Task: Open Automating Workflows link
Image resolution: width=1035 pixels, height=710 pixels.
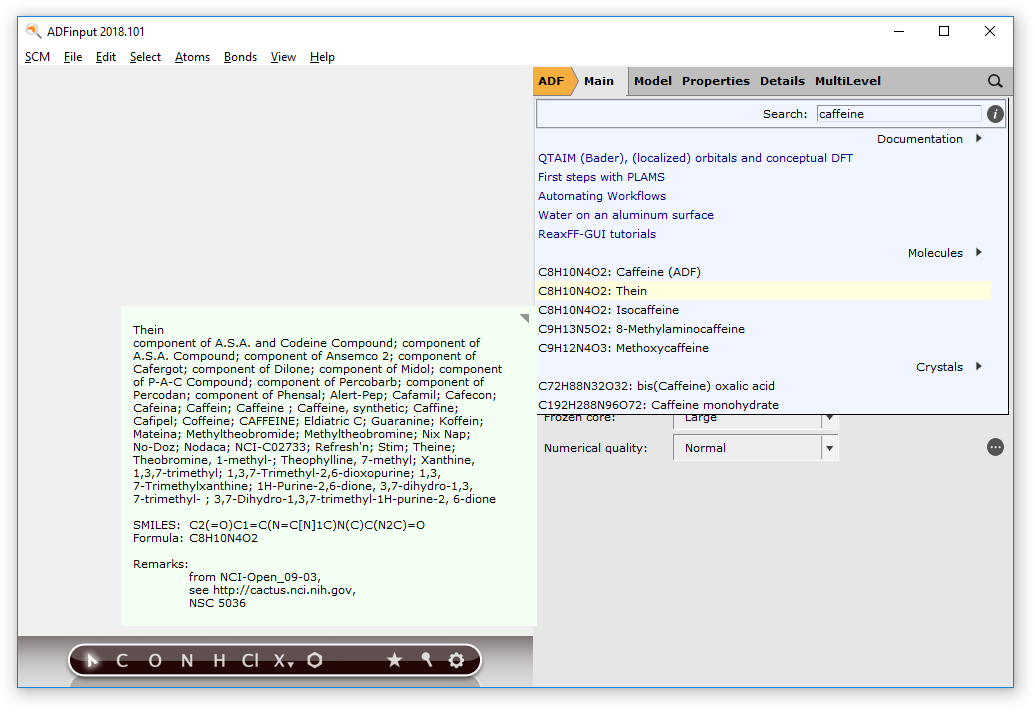Action: click(x=602, y=196)
